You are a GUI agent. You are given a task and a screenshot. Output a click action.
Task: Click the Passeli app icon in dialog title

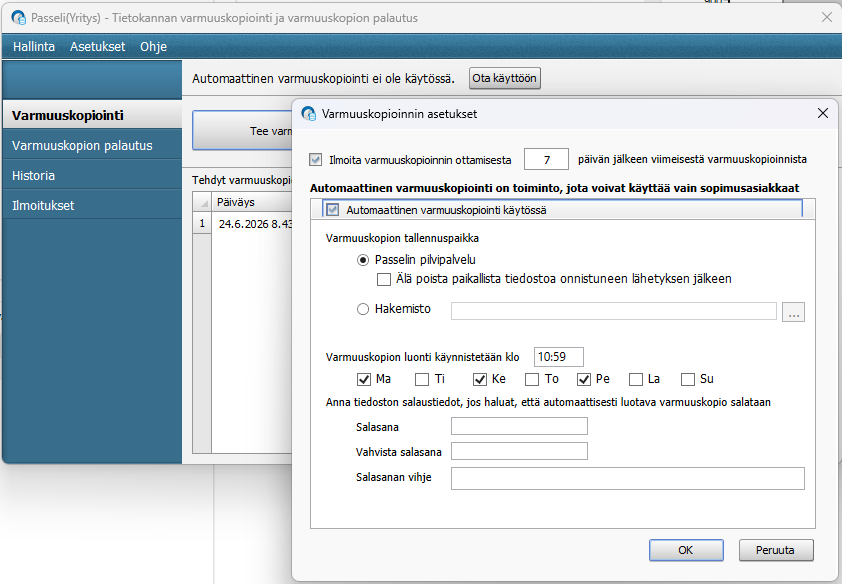point(309,114)
